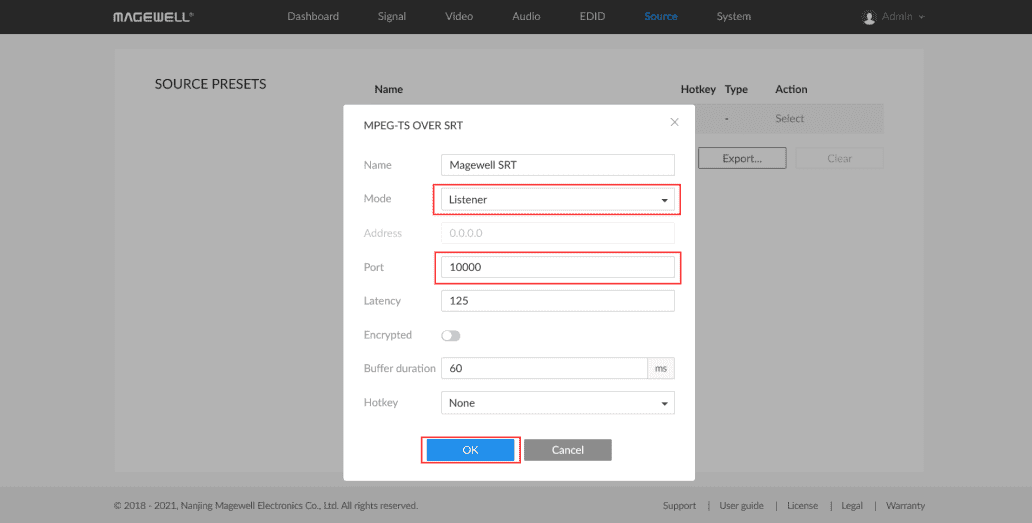Open the System tab
This screenshot has width=1032, height=523.
[733, 16]
